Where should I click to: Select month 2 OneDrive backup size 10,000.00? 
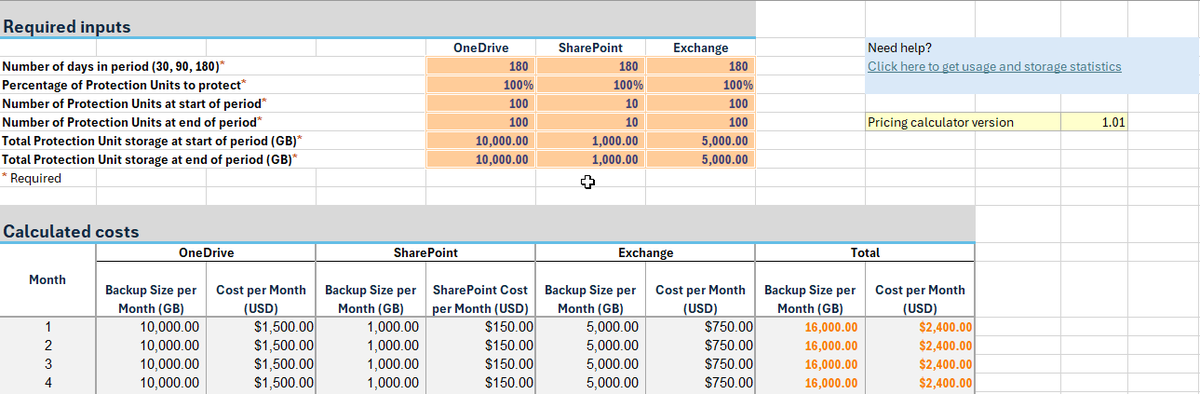point(152,345)
